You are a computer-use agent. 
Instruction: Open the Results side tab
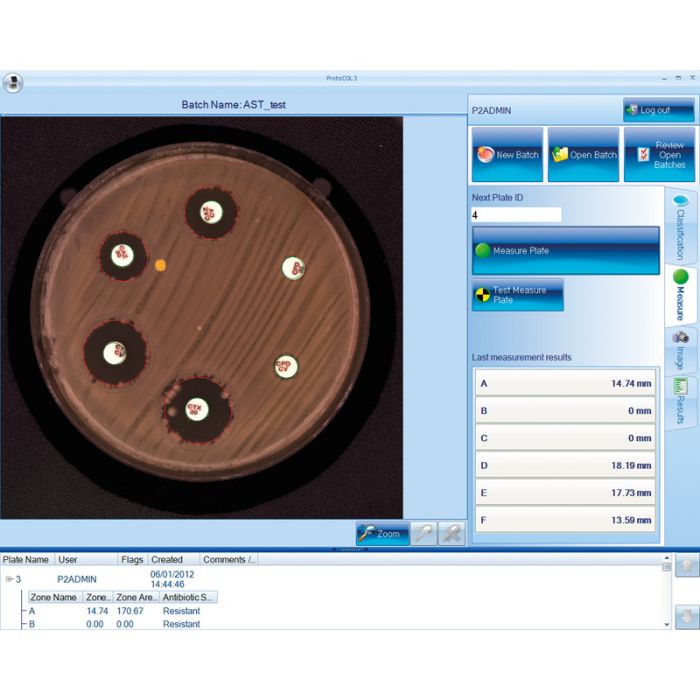(x=680, y=402)
